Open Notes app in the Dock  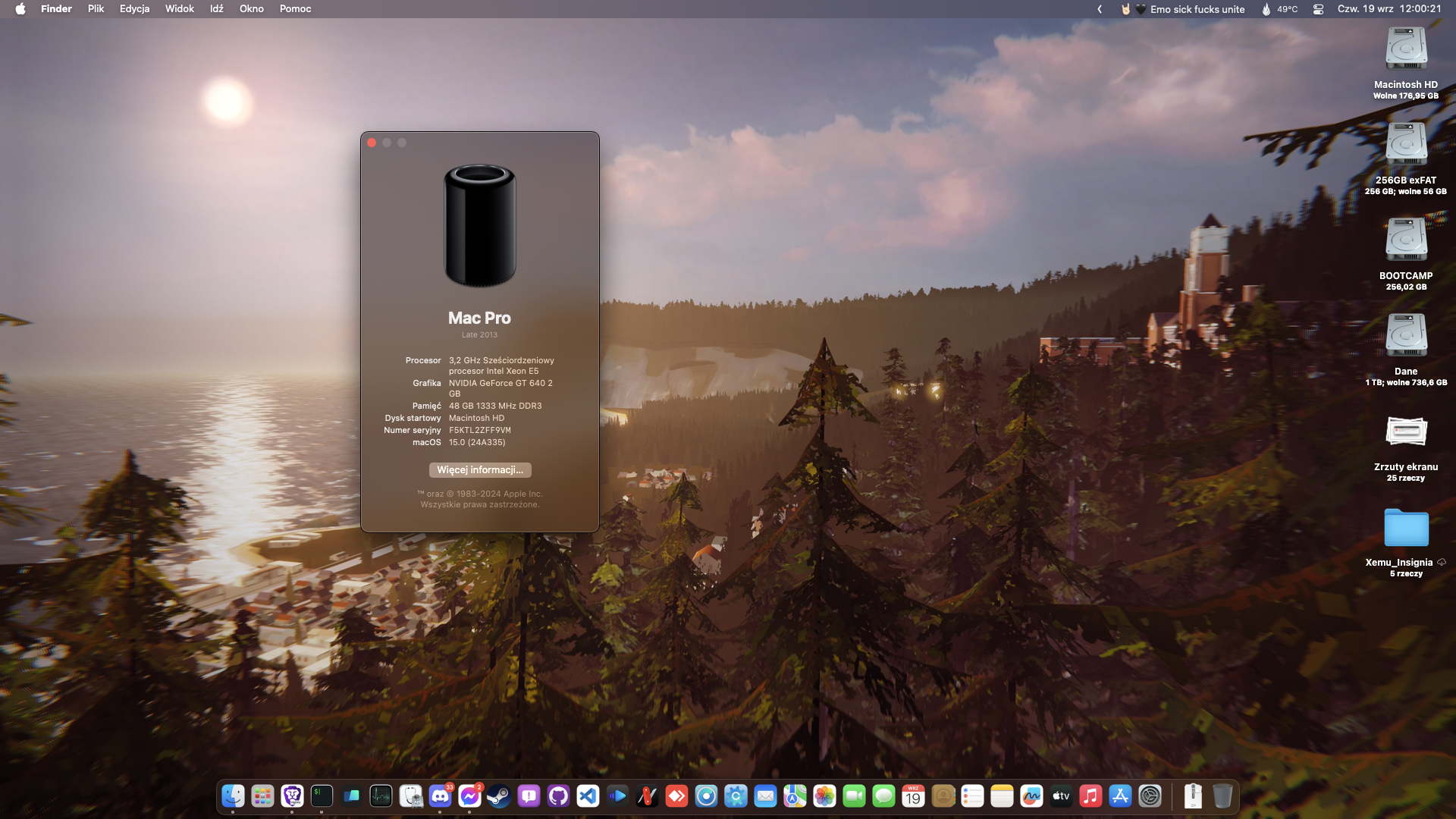[x=1002, y=795]
